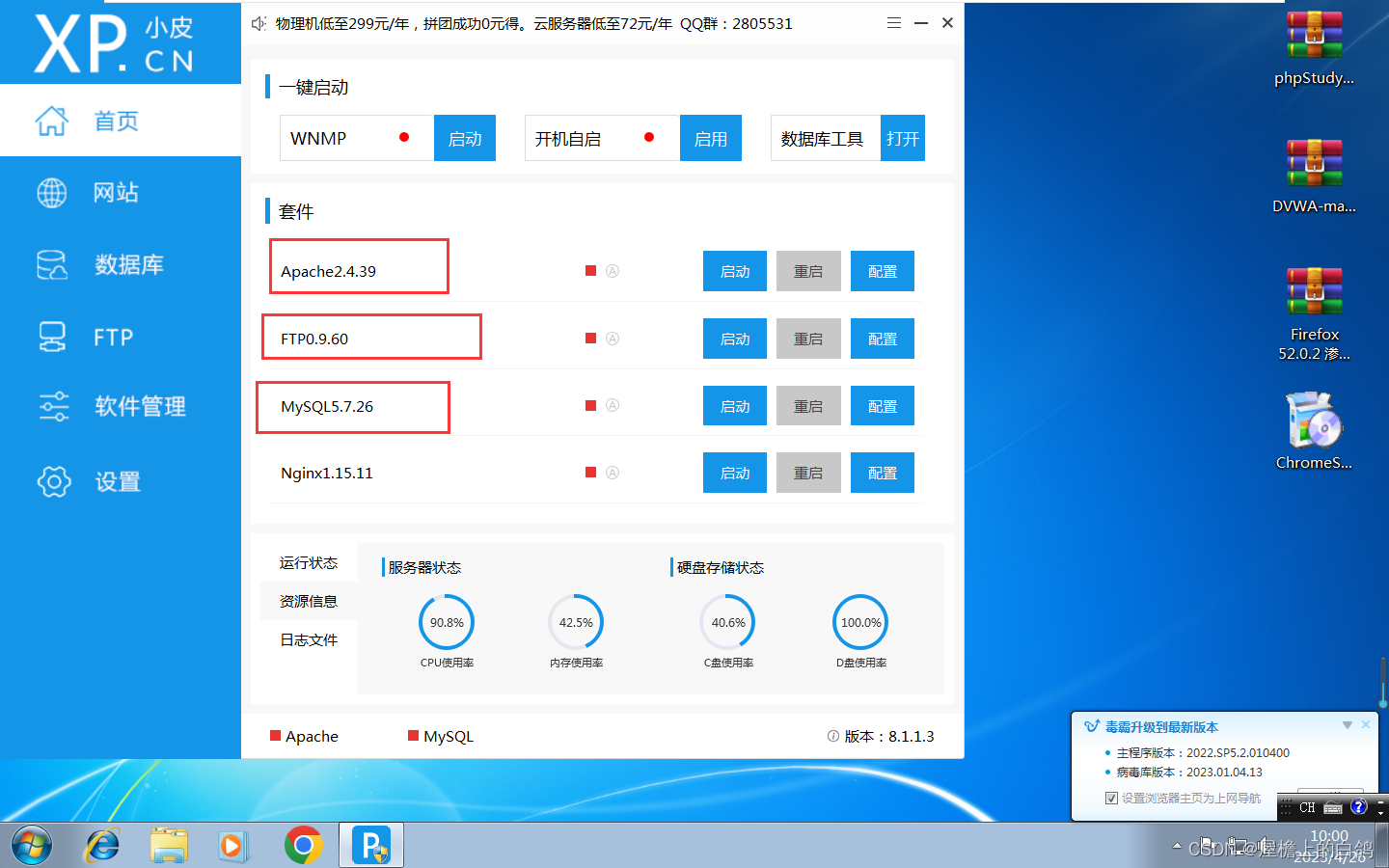Expand the 毒霸 popup dropdown arrow
This screenshot has width=1389, height=868.
coord(1348,725)
